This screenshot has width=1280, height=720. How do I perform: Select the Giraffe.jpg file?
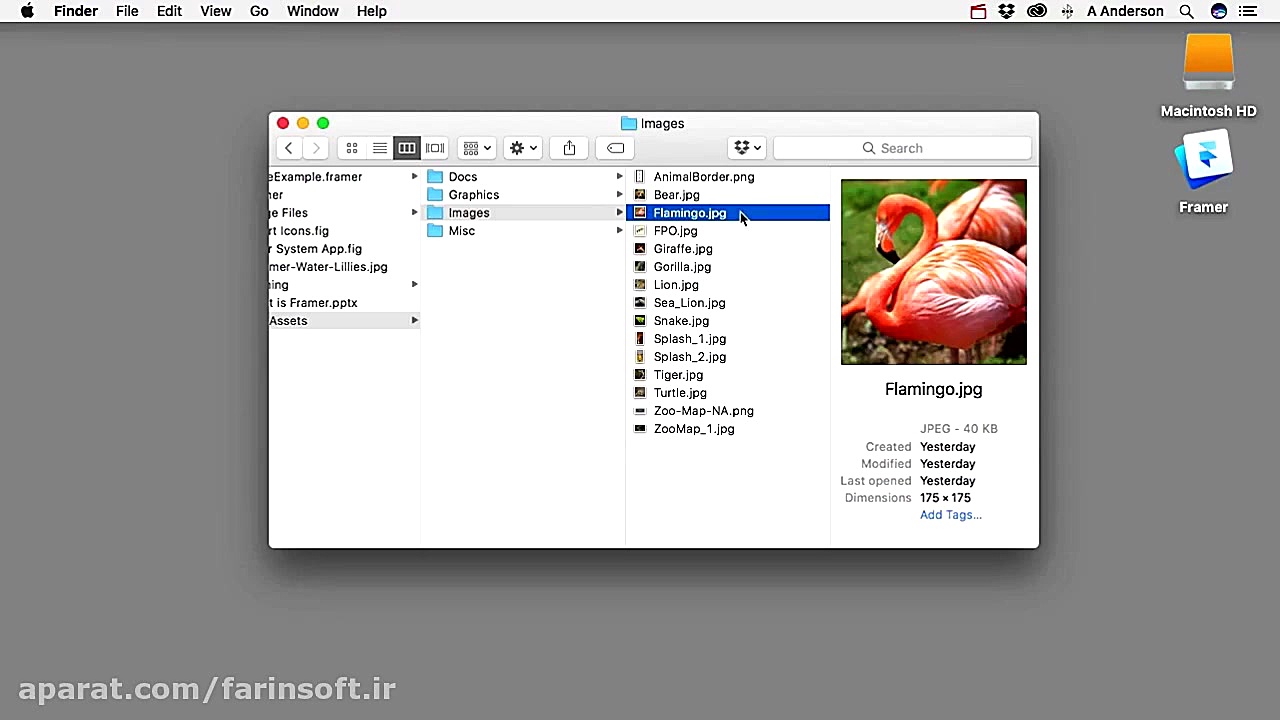point(683,249)
